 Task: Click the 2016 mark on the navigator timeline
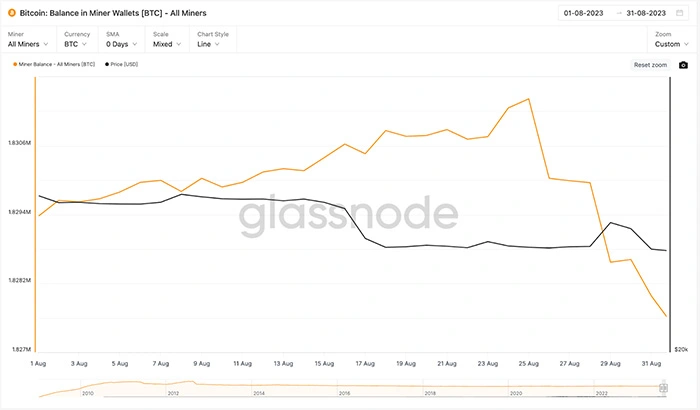[x=344, y=393]
